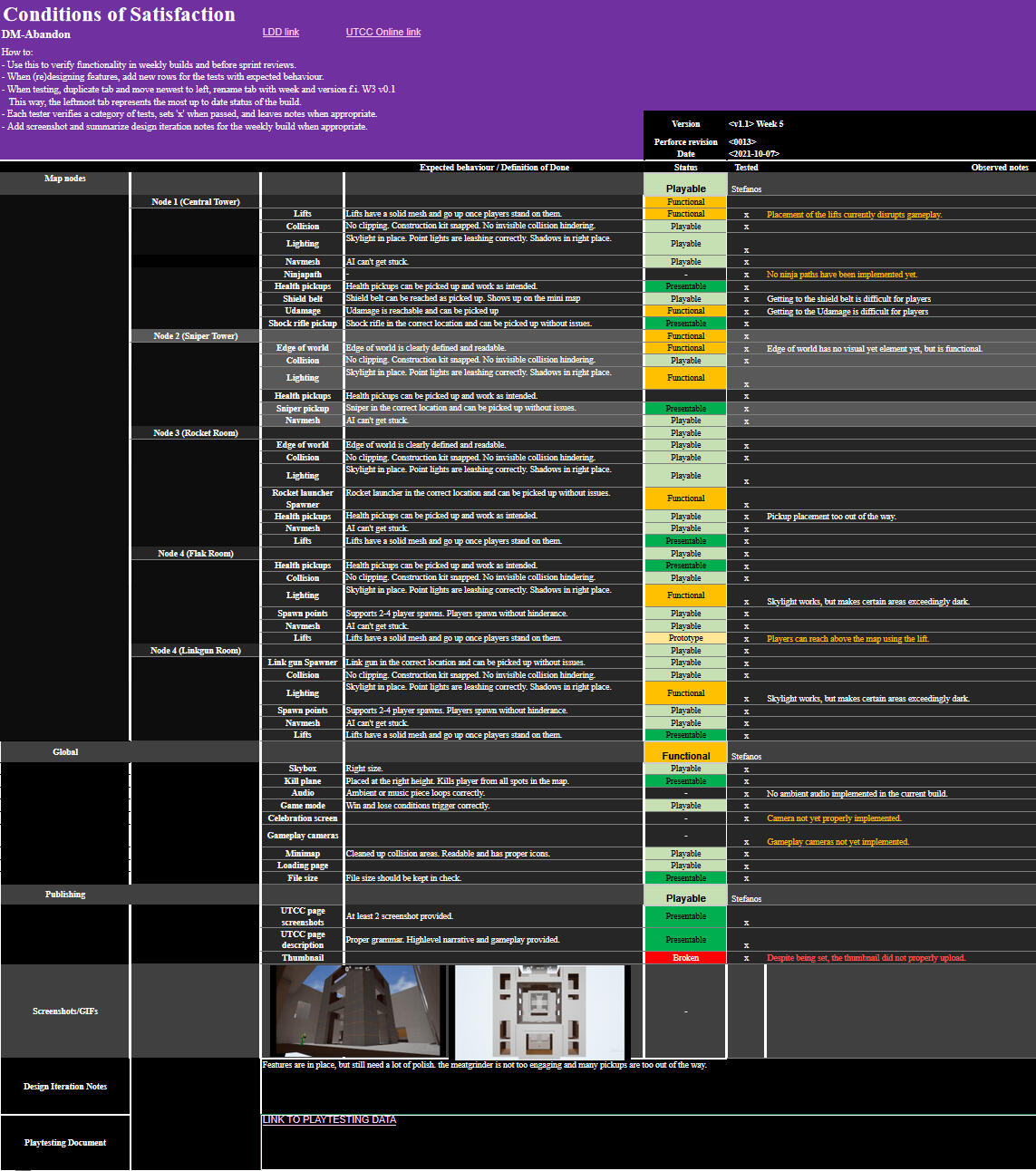Select the Node 3 (Rocket Room) header
This screenshot has height=1171, width=1036.
pos(196,433)
